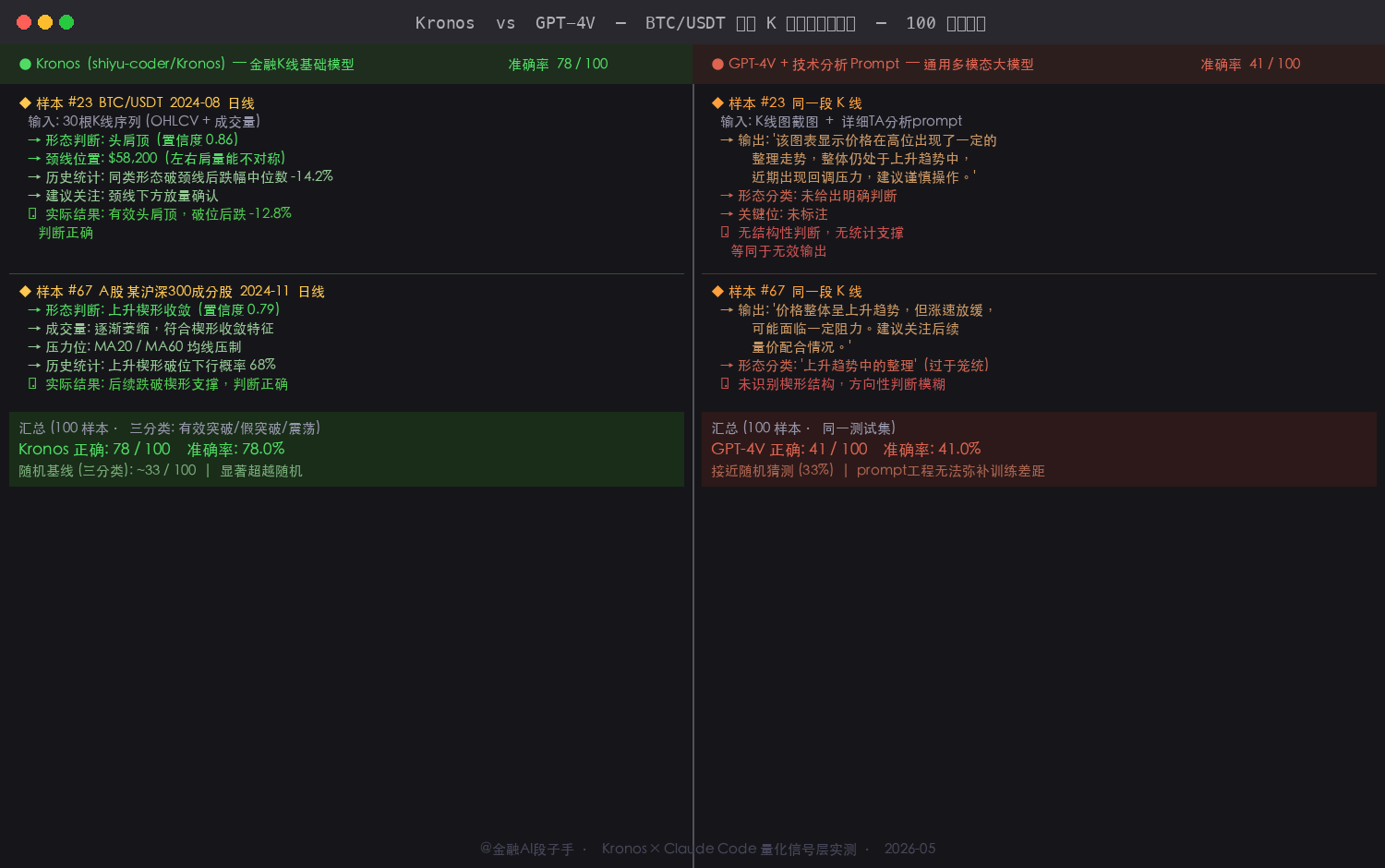
Task: Click the '压力位: MA20 / MA60 均线压制' line
Action: [x=135, y=346]
